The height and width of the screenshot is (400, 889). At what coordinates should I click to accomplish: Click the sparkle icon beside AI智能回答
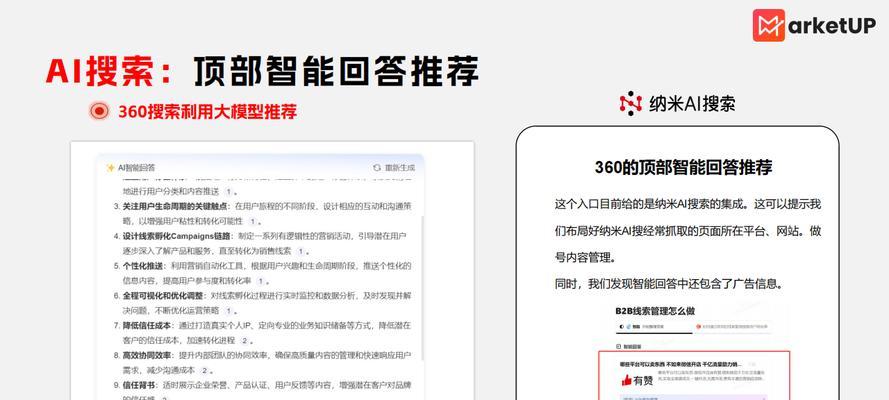111,168
